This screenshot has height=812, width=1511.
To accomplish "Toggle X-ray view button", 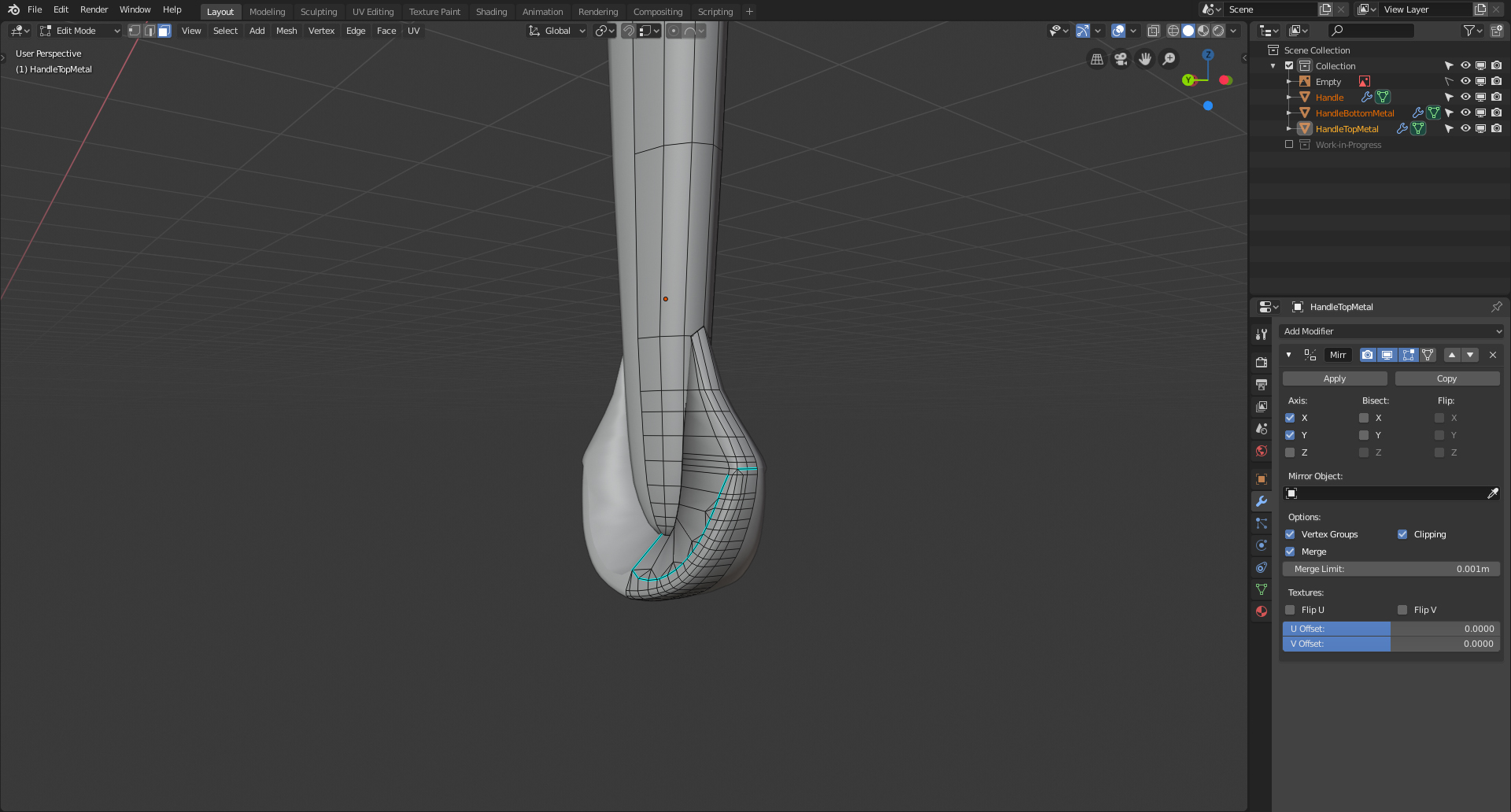I will pos(1153,31).
